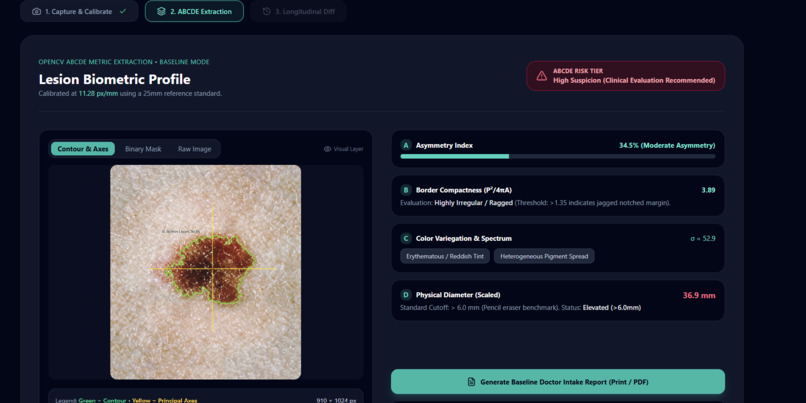Screen dimensions: 806x403
Task: Click the C badge for Color Variegation
Action: (x=406, y=239)
